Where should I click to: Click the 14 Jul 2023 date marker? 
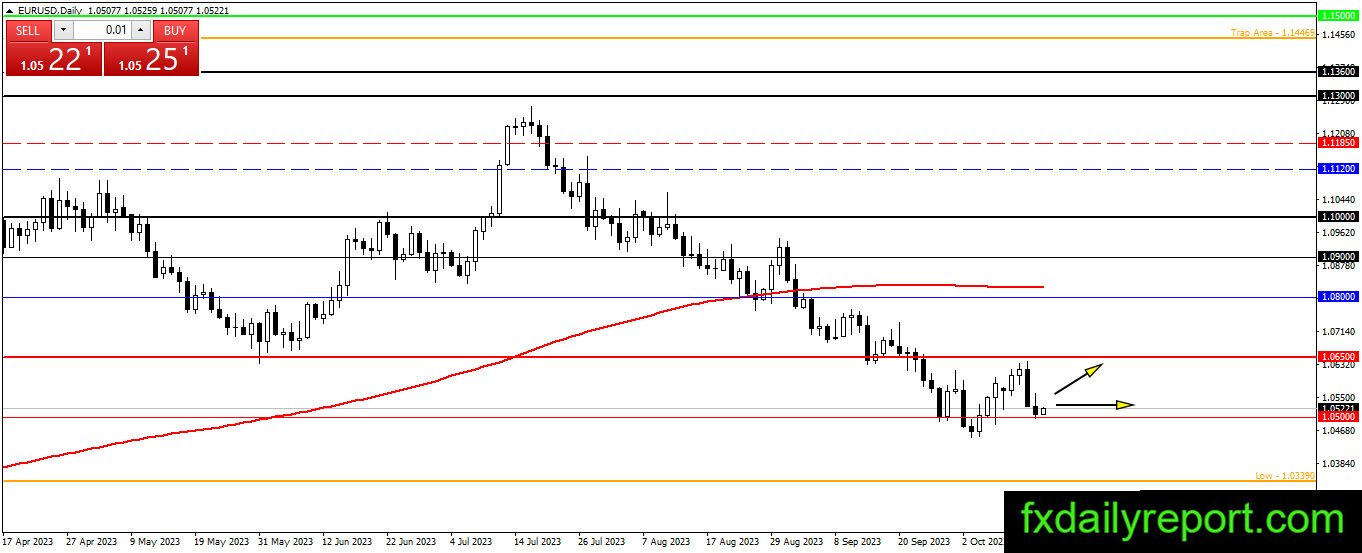(536, 542)
